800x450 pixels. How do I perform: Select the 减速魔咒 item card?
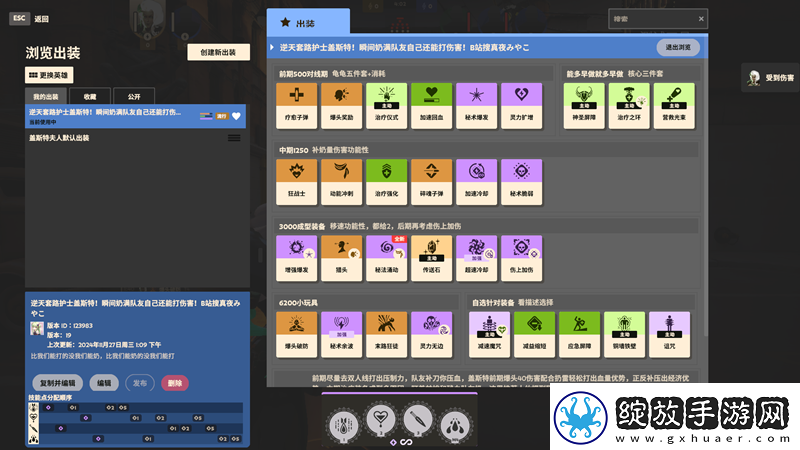[489, 334]
